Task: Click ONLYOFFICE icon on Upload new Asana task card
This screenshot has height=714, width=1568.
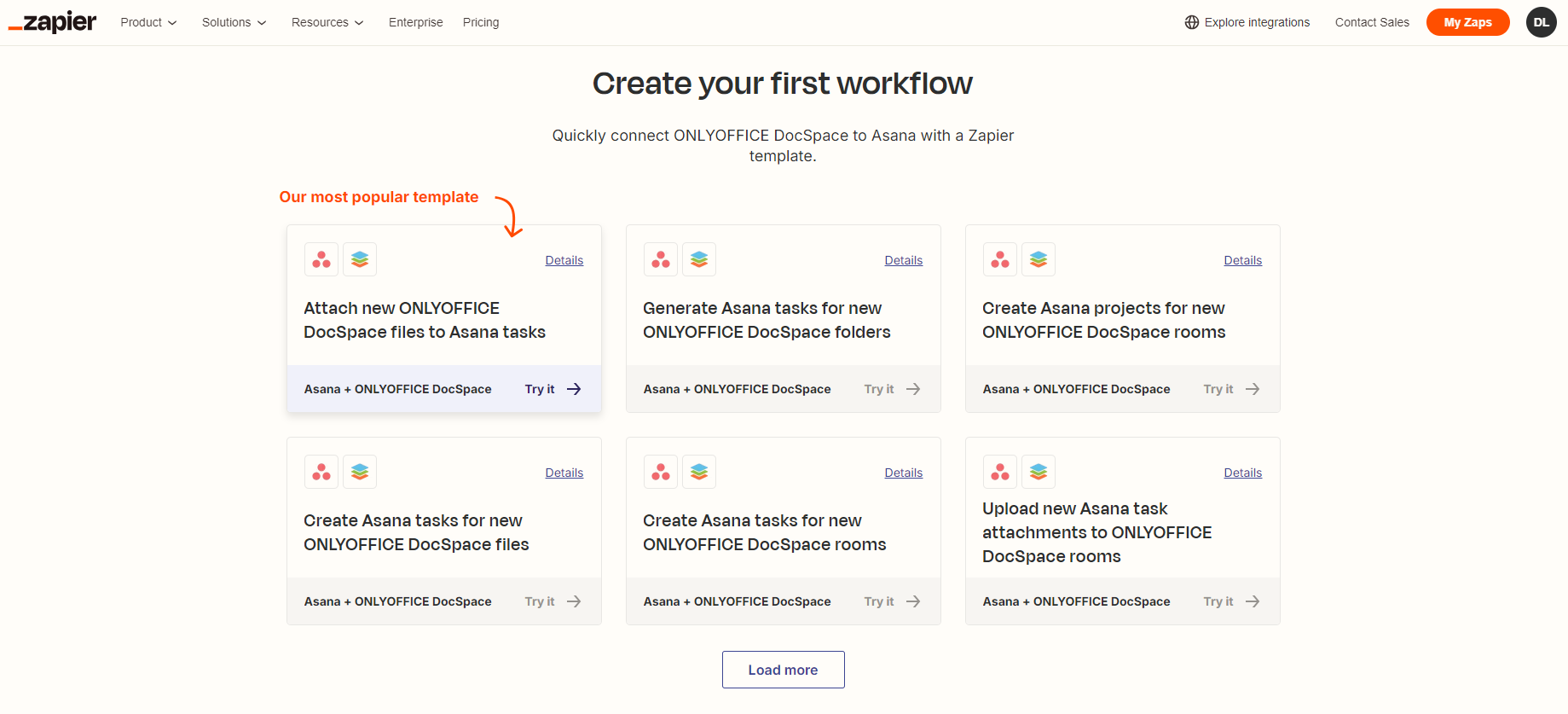Action: tap(1039, 472)
